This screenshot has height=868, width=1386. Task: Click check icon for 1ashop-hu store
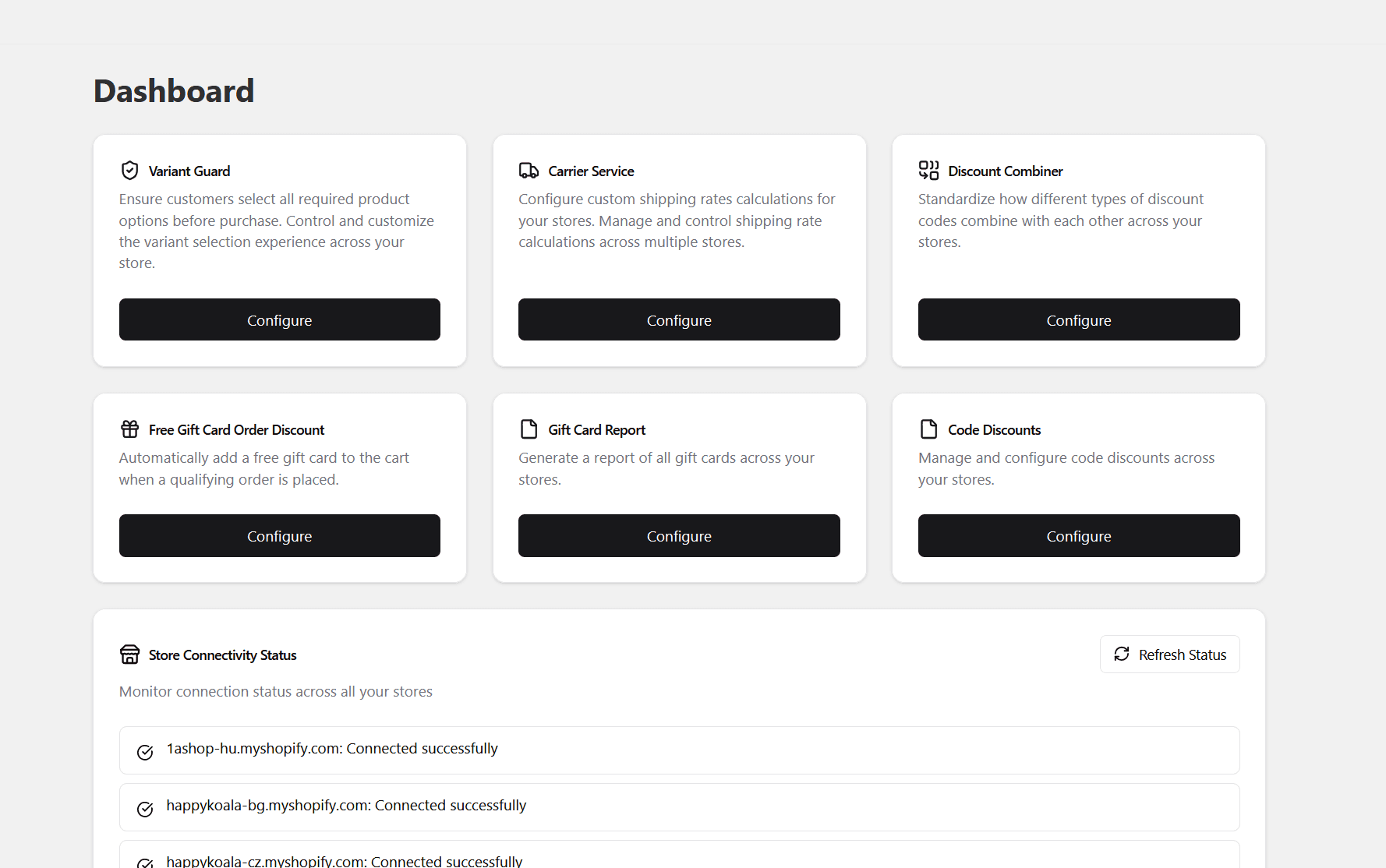145,752
